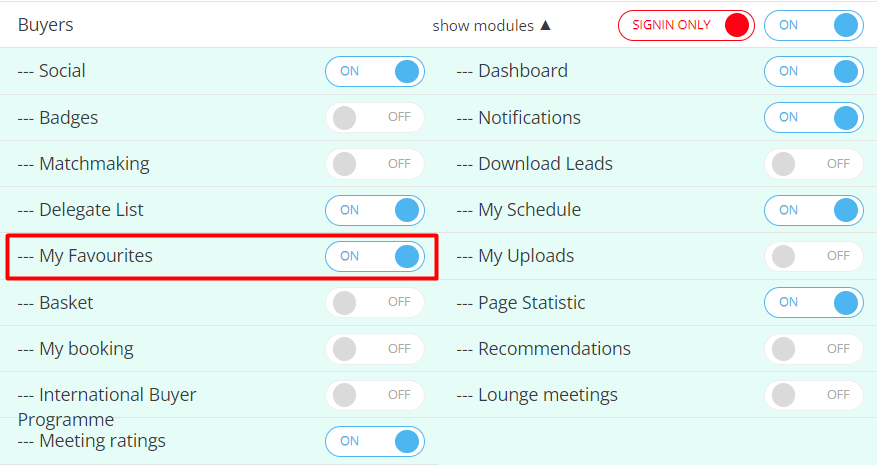Image resolution: width=877 pixels, height=468 pixels.
Task: Disable the My Favourites toggle
Action: coord(374,256)
